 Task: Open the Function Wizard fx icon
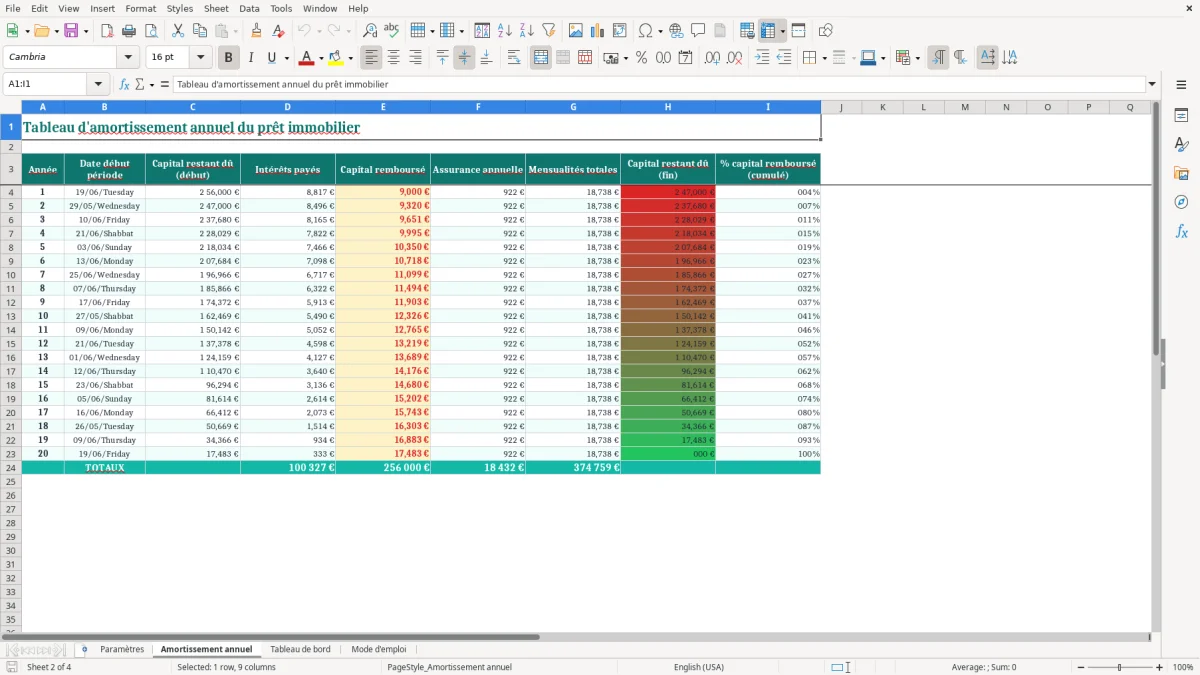click(x=125, y=84)
